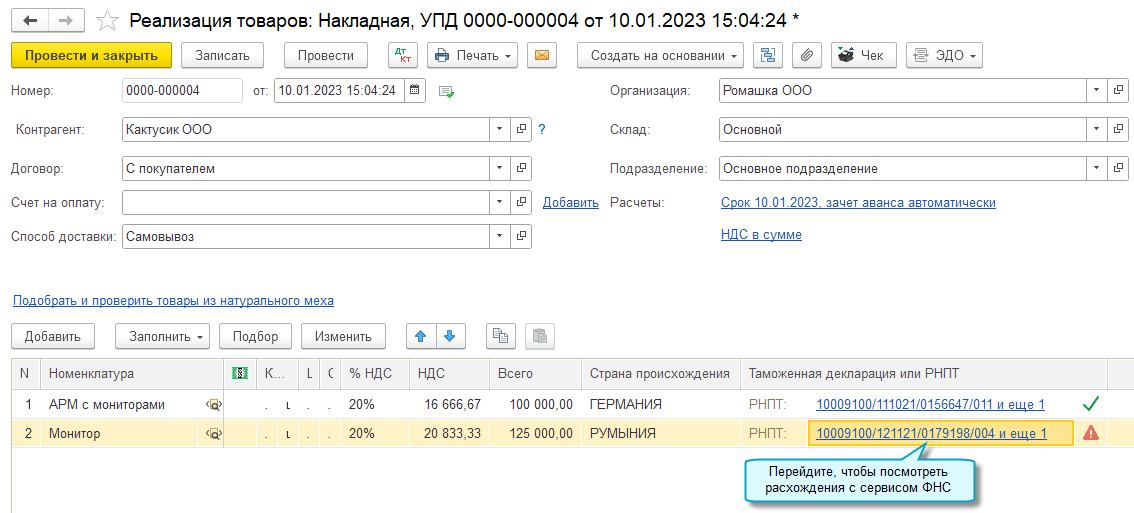Click the Контрагент field Кактусик ООО
The height and width of the screenshot is (513, 1134).
coord(307,130)
